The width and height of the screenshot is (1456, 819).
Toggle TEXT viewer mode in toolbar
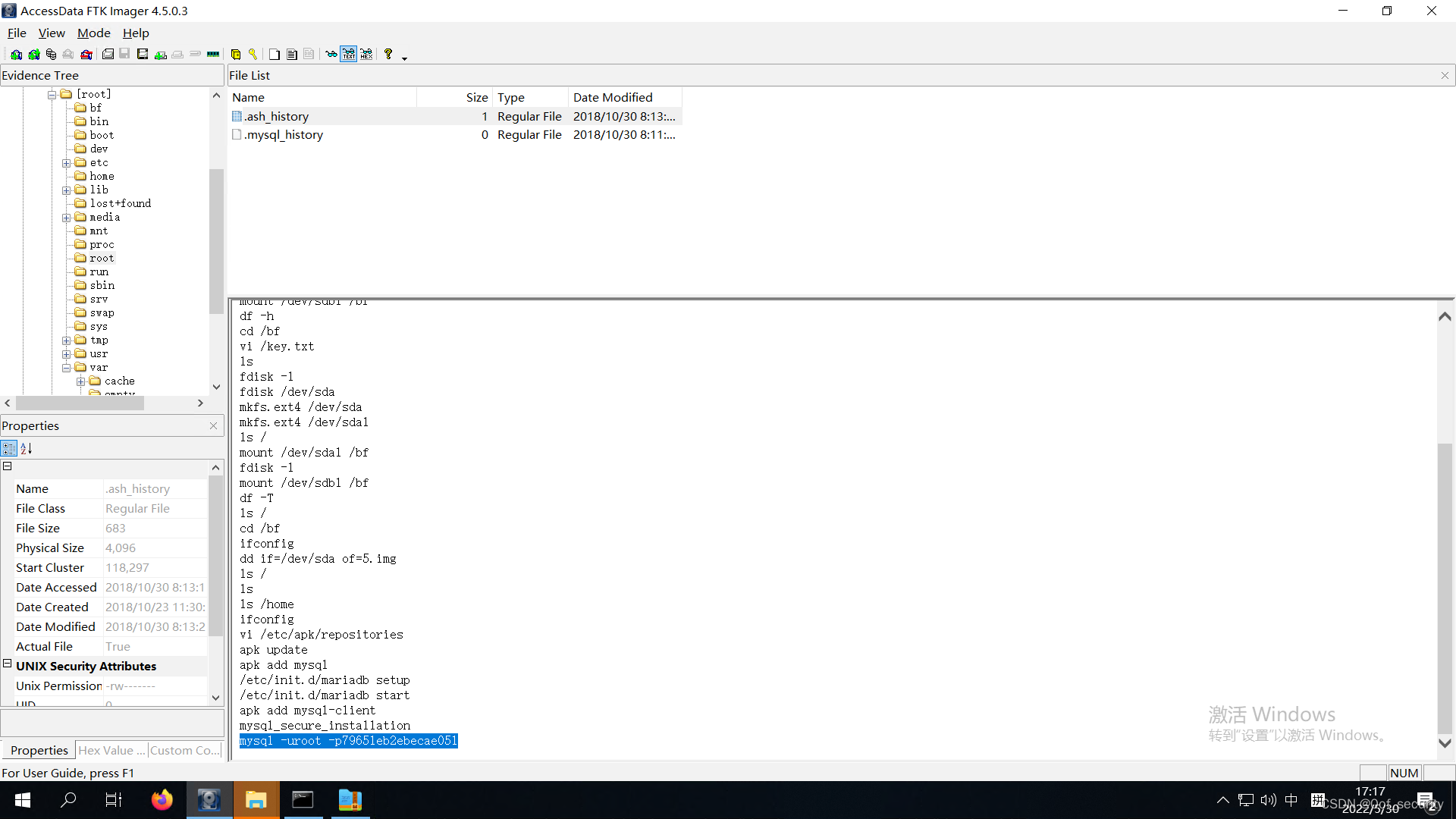coord(349,55)
